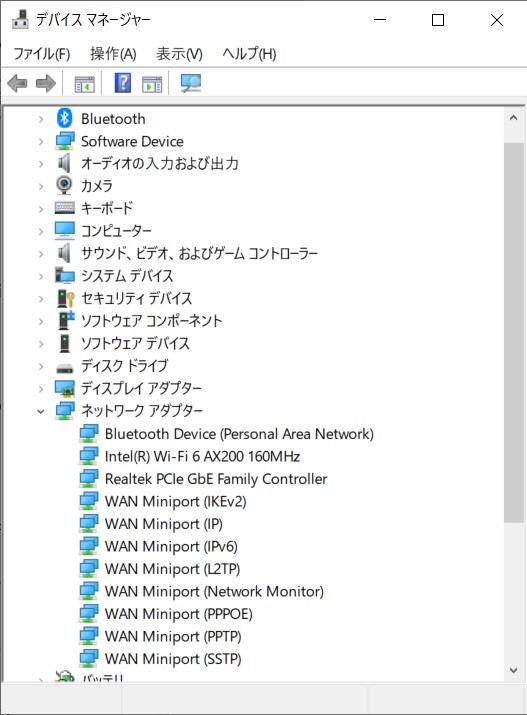The width and height of the screenshot is (527, 715).
Task: Select WAN Miniport (PPTP)
Action: coord(173,636)
